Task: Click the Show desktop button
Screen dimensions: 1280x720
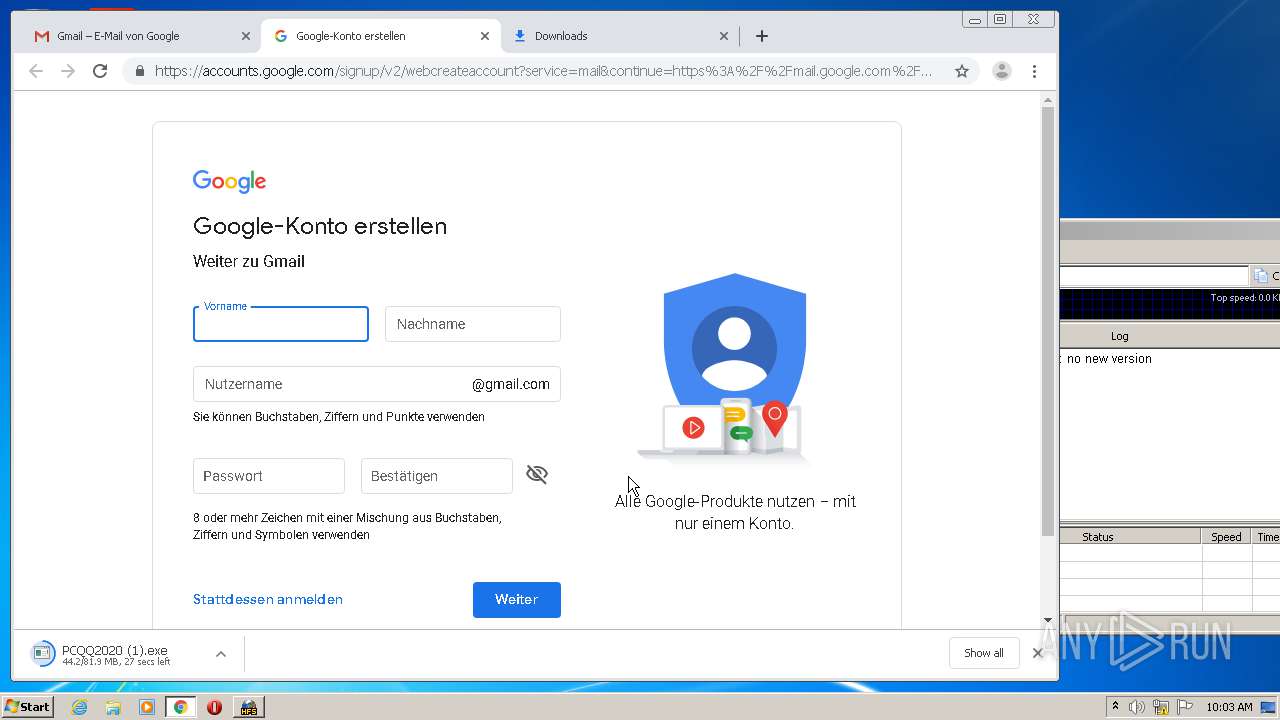Action: (x=1270, y=707)
